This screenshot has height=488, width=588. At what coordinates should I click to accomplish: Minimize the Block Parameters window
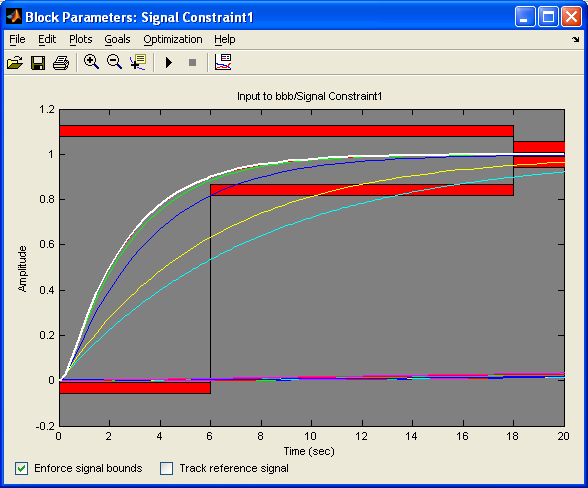click(525, 17)
